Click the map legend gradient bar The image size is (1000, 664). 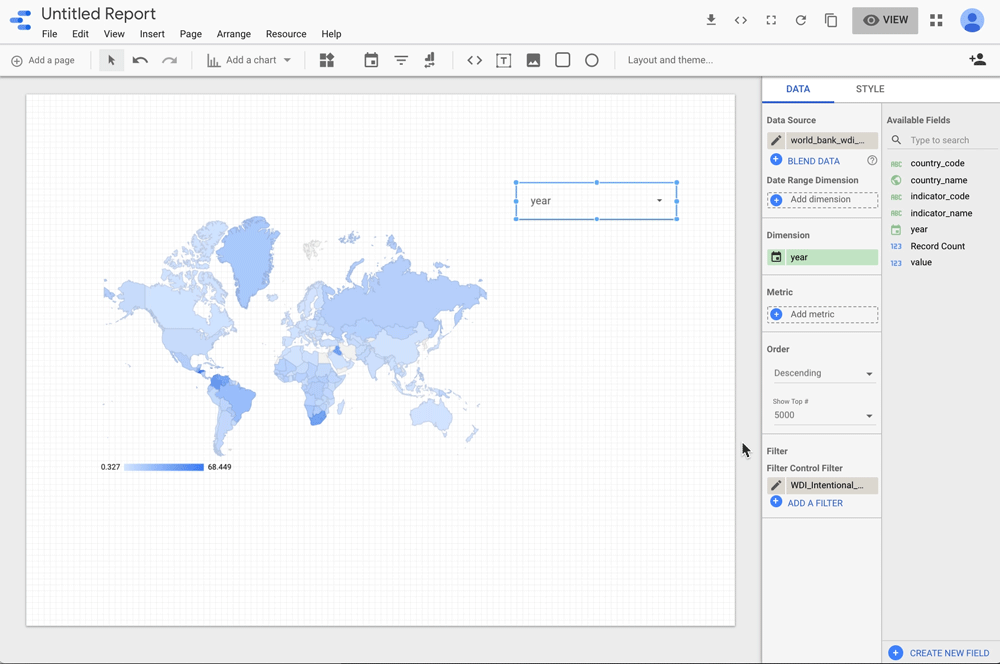[164, 467]
